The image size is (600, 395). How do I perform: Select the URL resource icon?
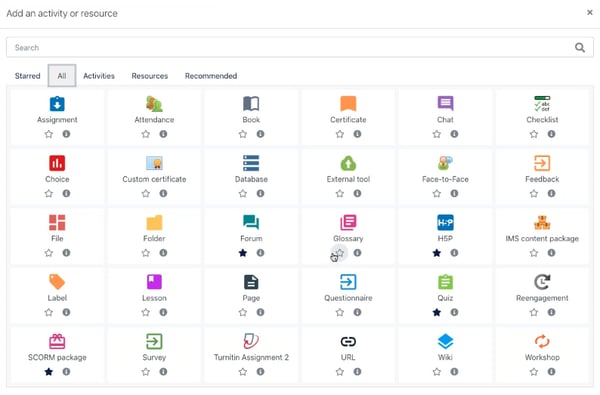(348, 341)
